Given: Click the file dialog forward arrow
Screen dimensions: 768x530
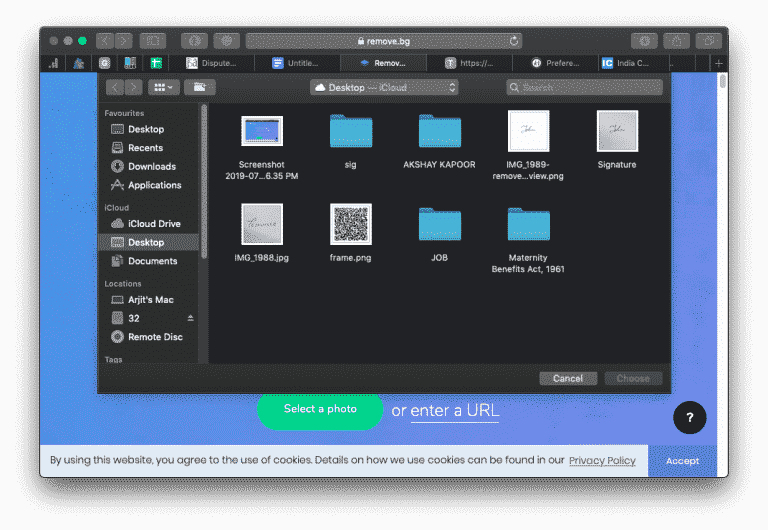Looking at the screenshot, I should point(133,87).
